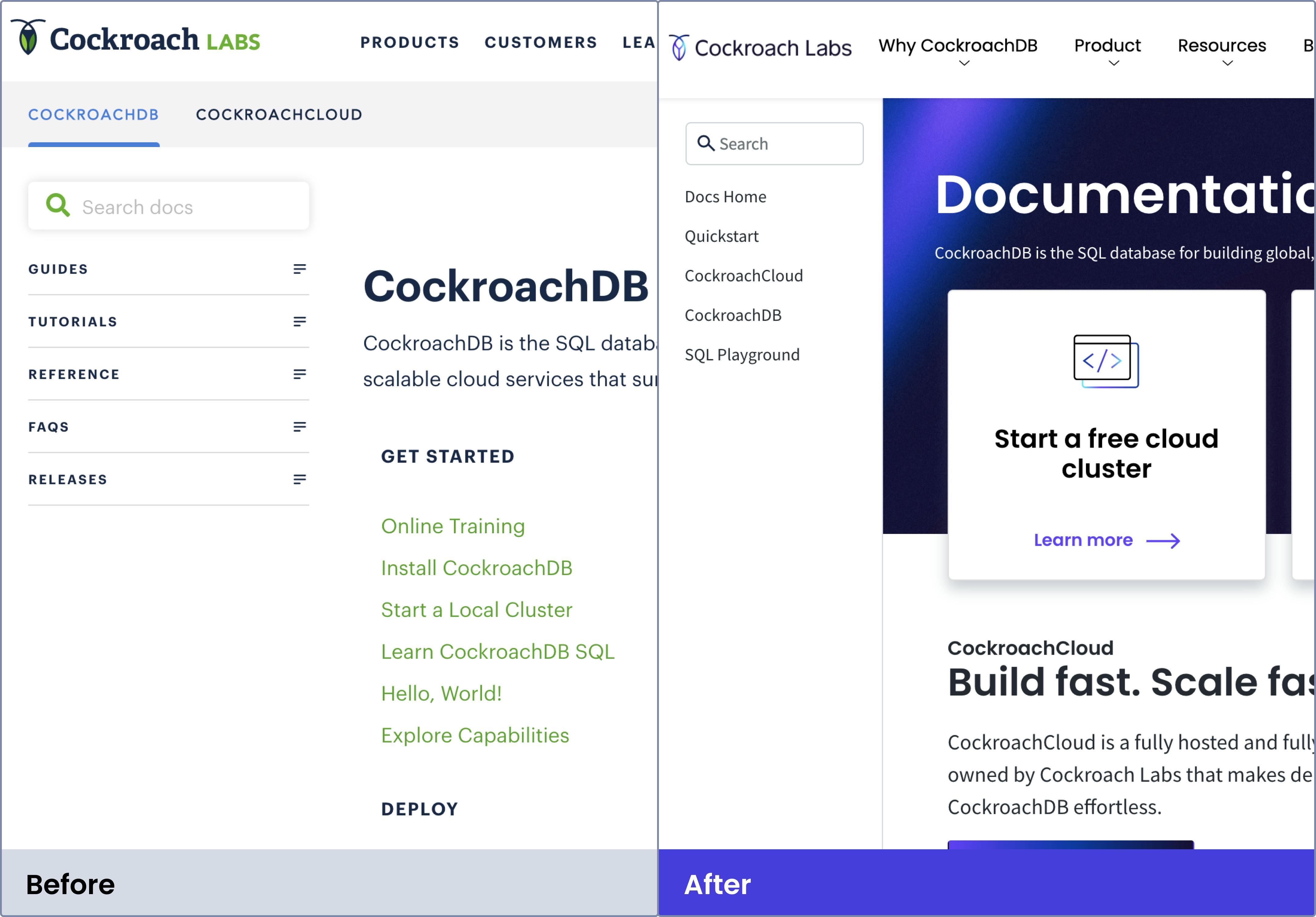The height and width of the screenshot is (917, 1316).
Task: Open the Install CockroachDB link
Action: (x=476, y=568)
